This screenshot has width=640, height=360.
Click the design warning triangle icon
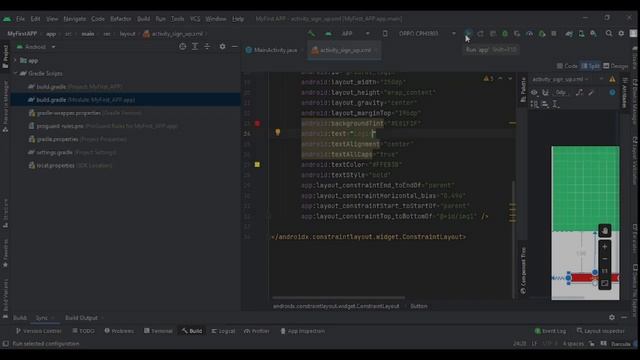coord(612,79)
